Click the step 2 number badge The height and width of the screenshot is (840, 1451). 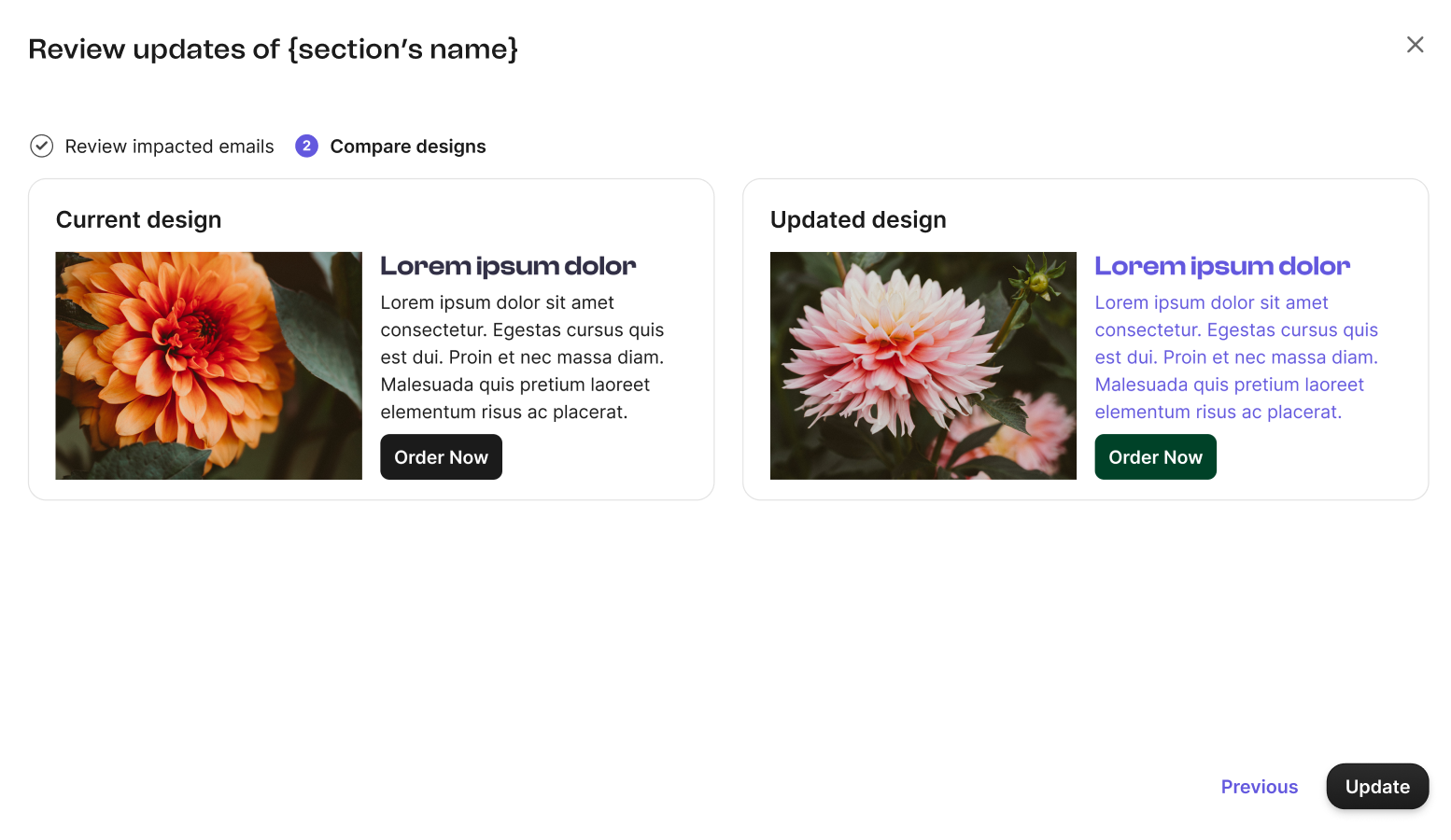(x=306, y=146)
